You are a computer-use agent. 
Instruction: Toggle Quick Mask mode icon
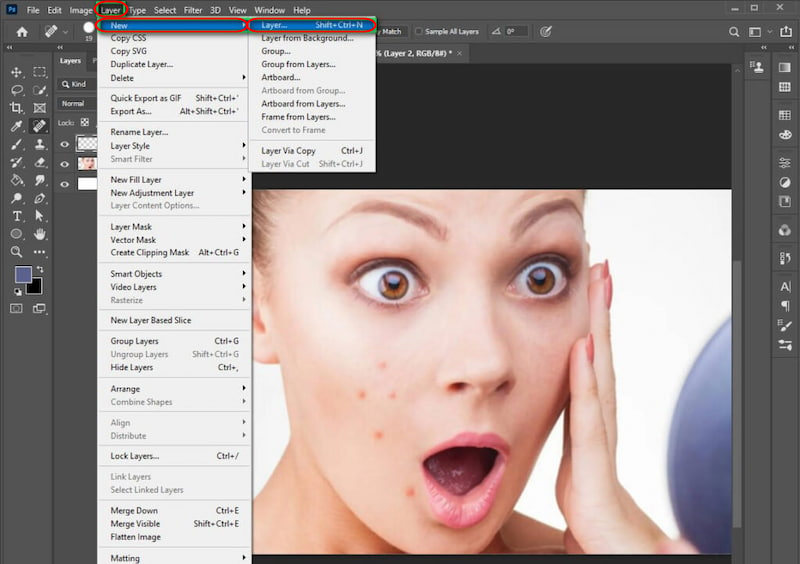(16, 308)
